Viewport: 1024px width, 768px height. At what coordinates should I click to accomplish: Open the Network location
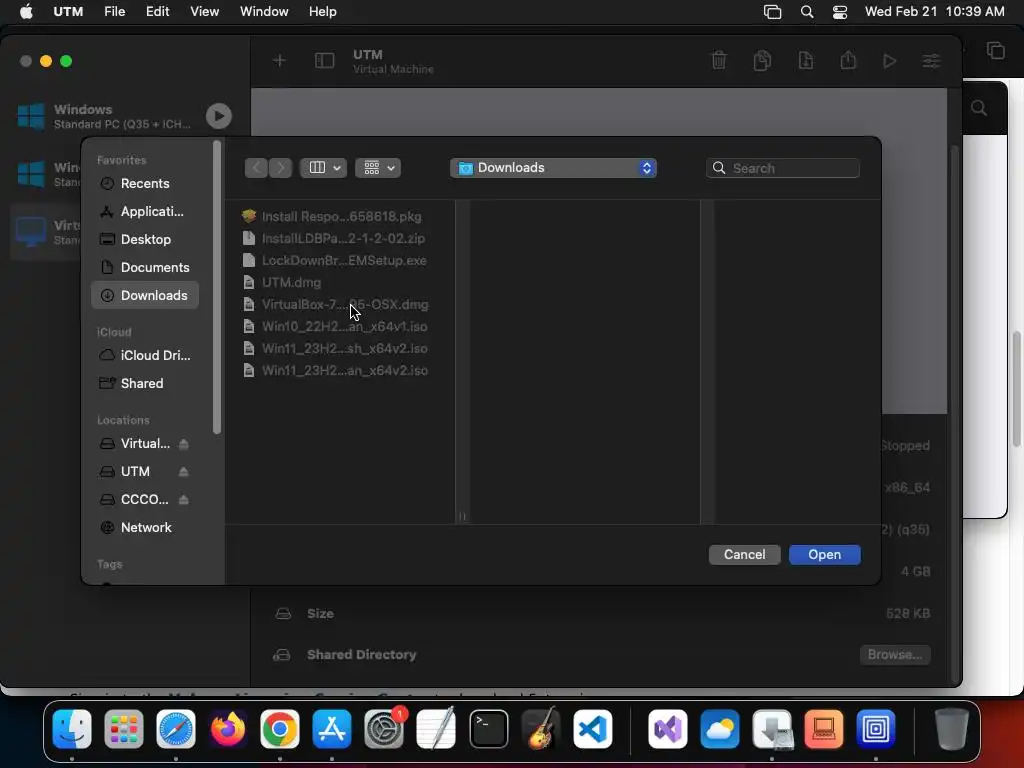144,528
